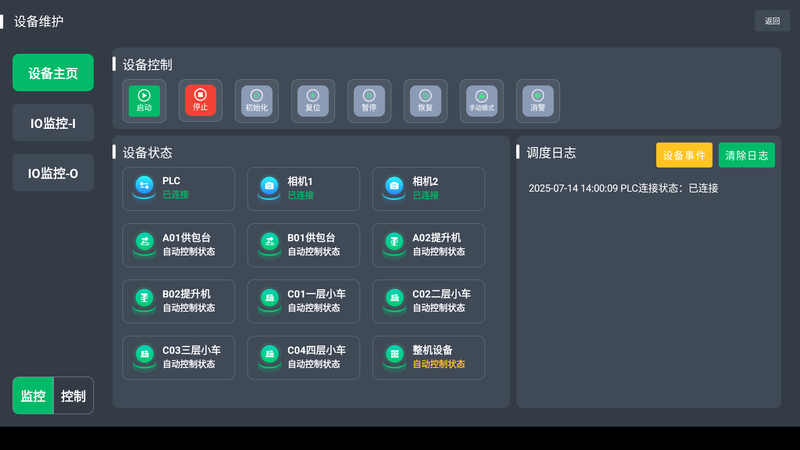Click the C01一层小车 自动控制状态 text

314,308
